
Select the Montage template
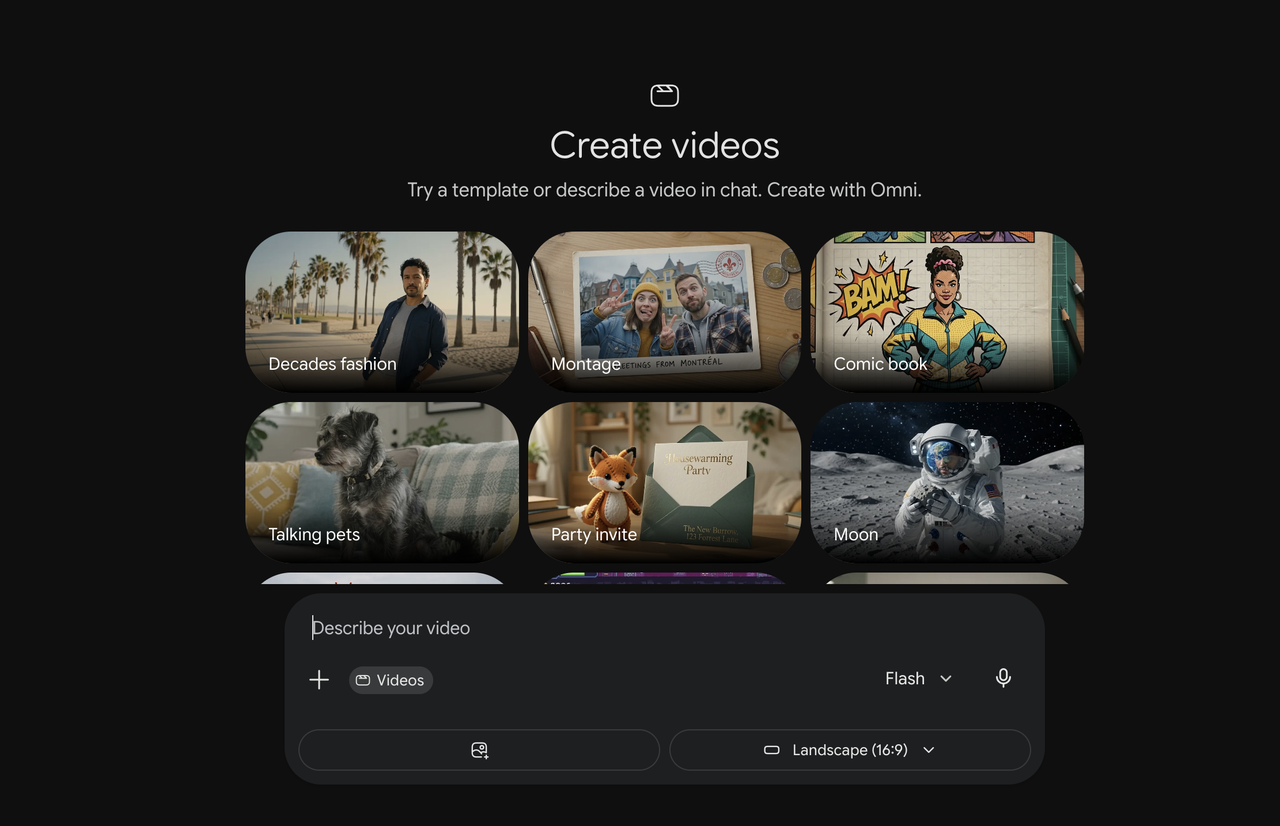[x=665, y=312]
